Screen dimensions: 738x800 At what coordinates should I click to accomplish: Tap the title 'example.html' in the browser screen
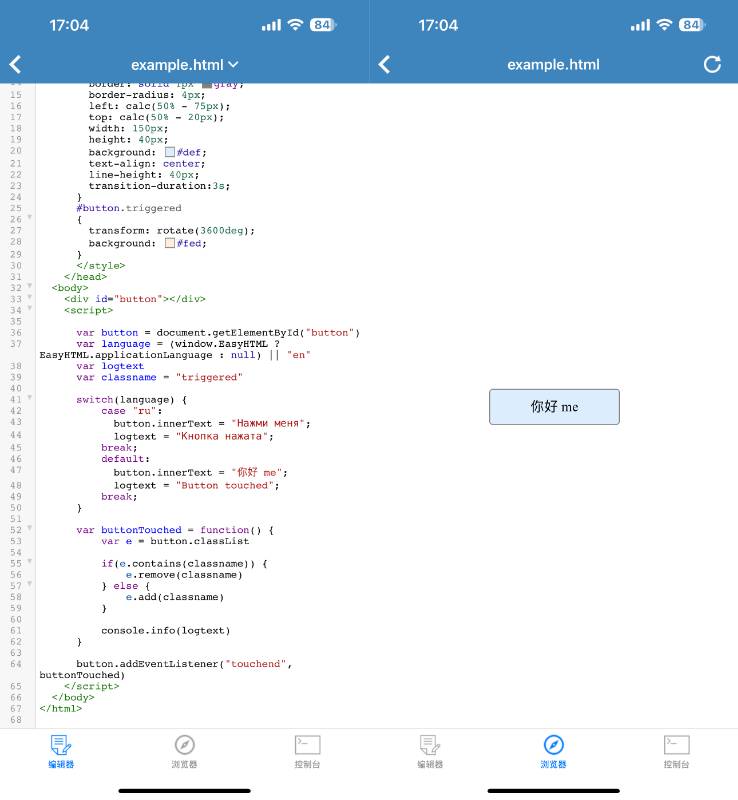553,65
